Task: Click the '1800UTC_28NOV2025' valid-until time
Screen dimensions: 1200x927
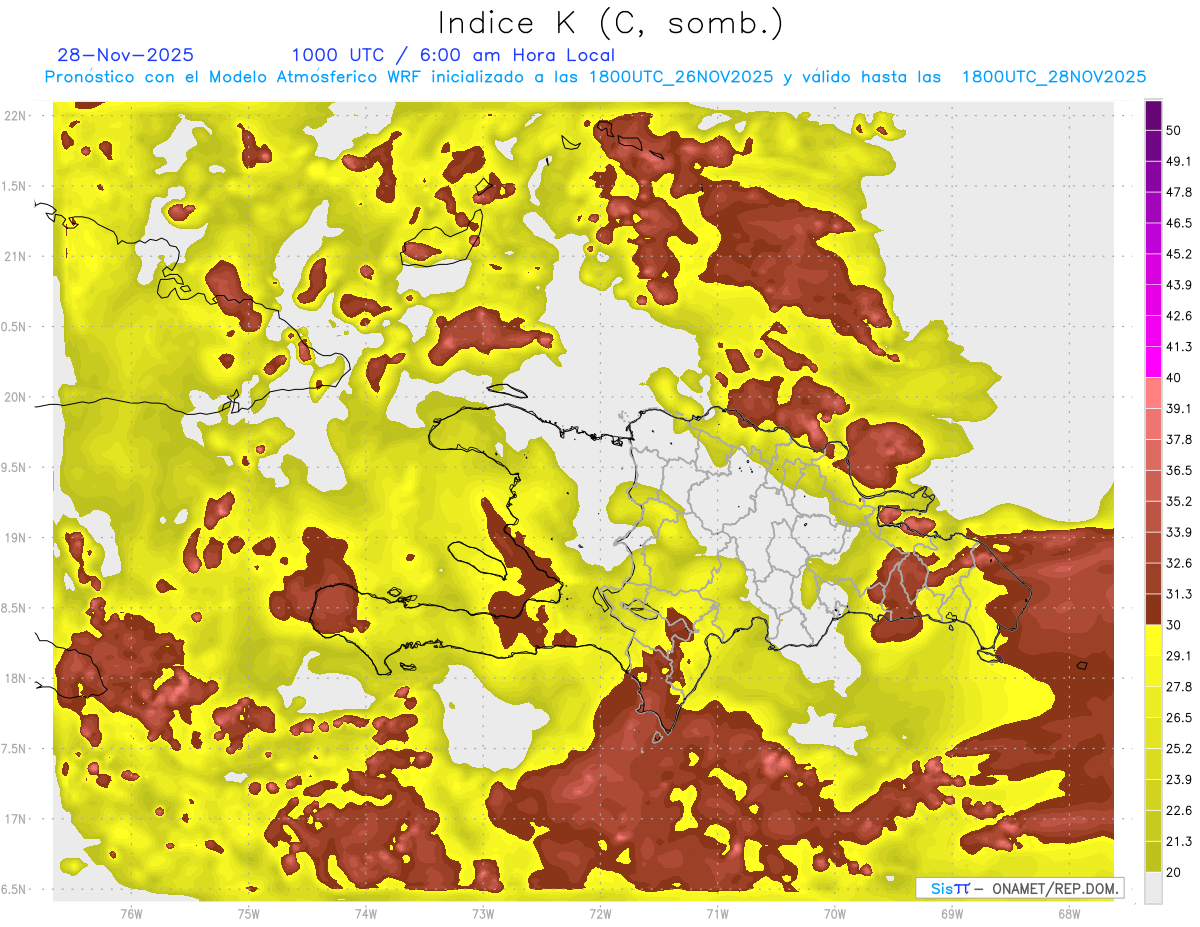Action: point(1053,77)
